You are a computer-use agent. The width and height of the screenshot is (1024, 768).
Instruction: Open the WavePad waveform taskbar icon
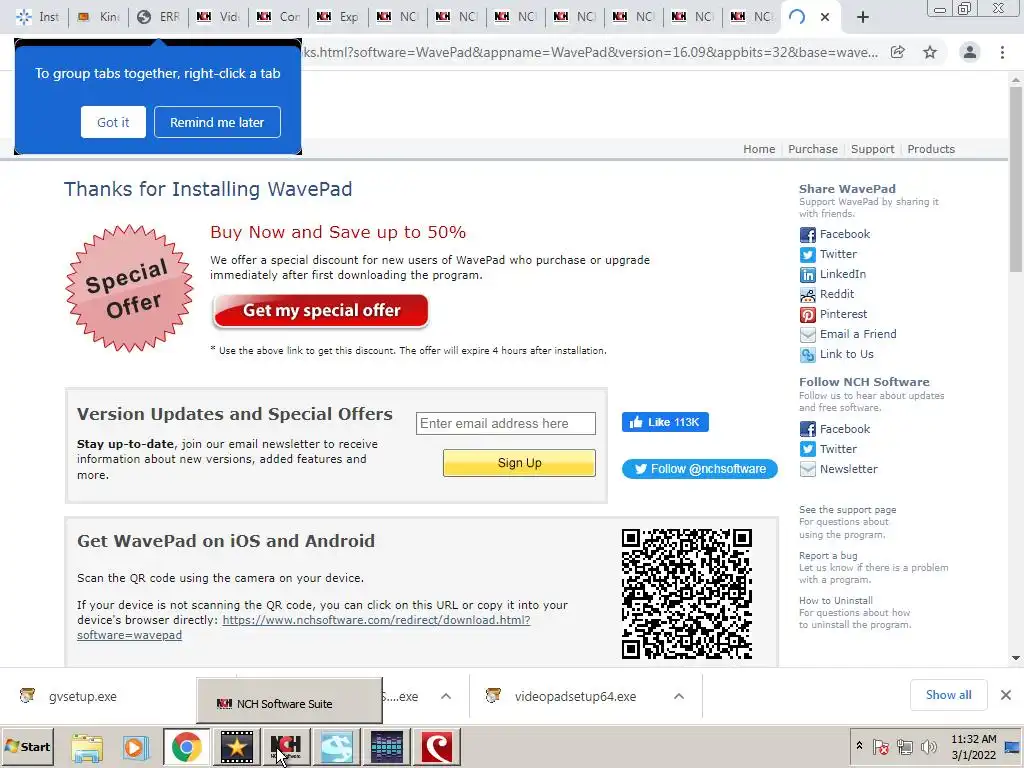coord(387,746)
